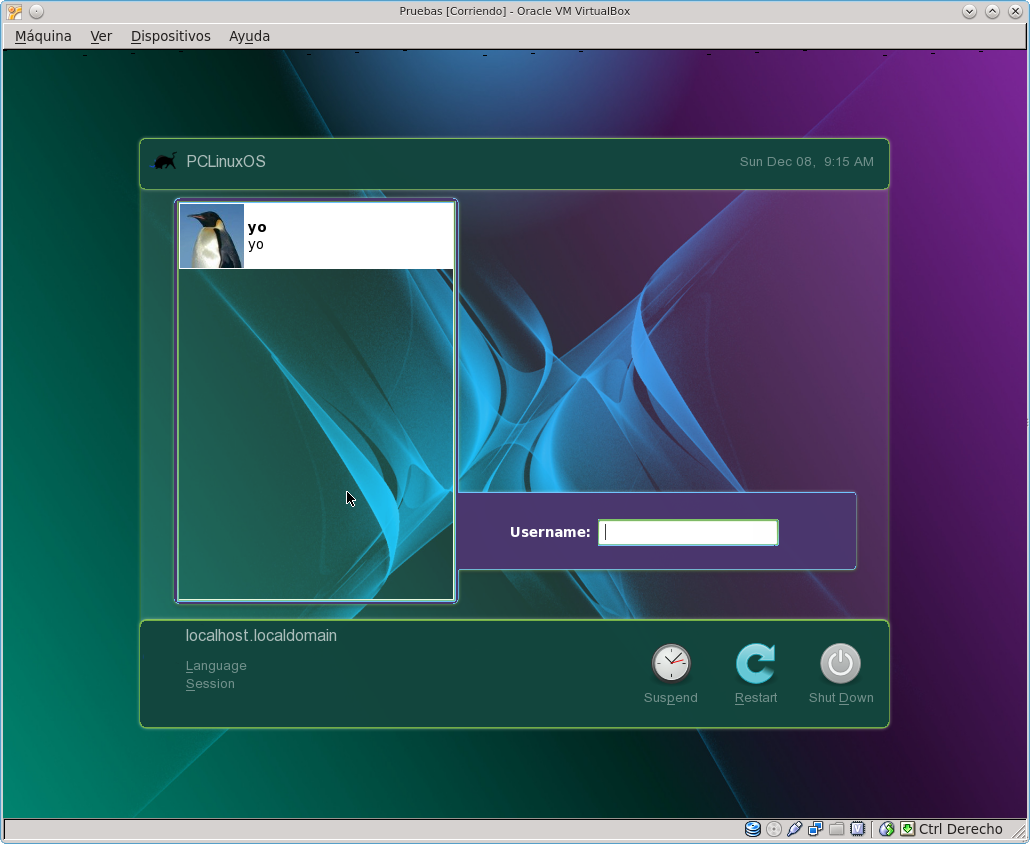This screenshot has width=1030, height=844.
Task: Click the video capture status icon
Action: point(857,829)
